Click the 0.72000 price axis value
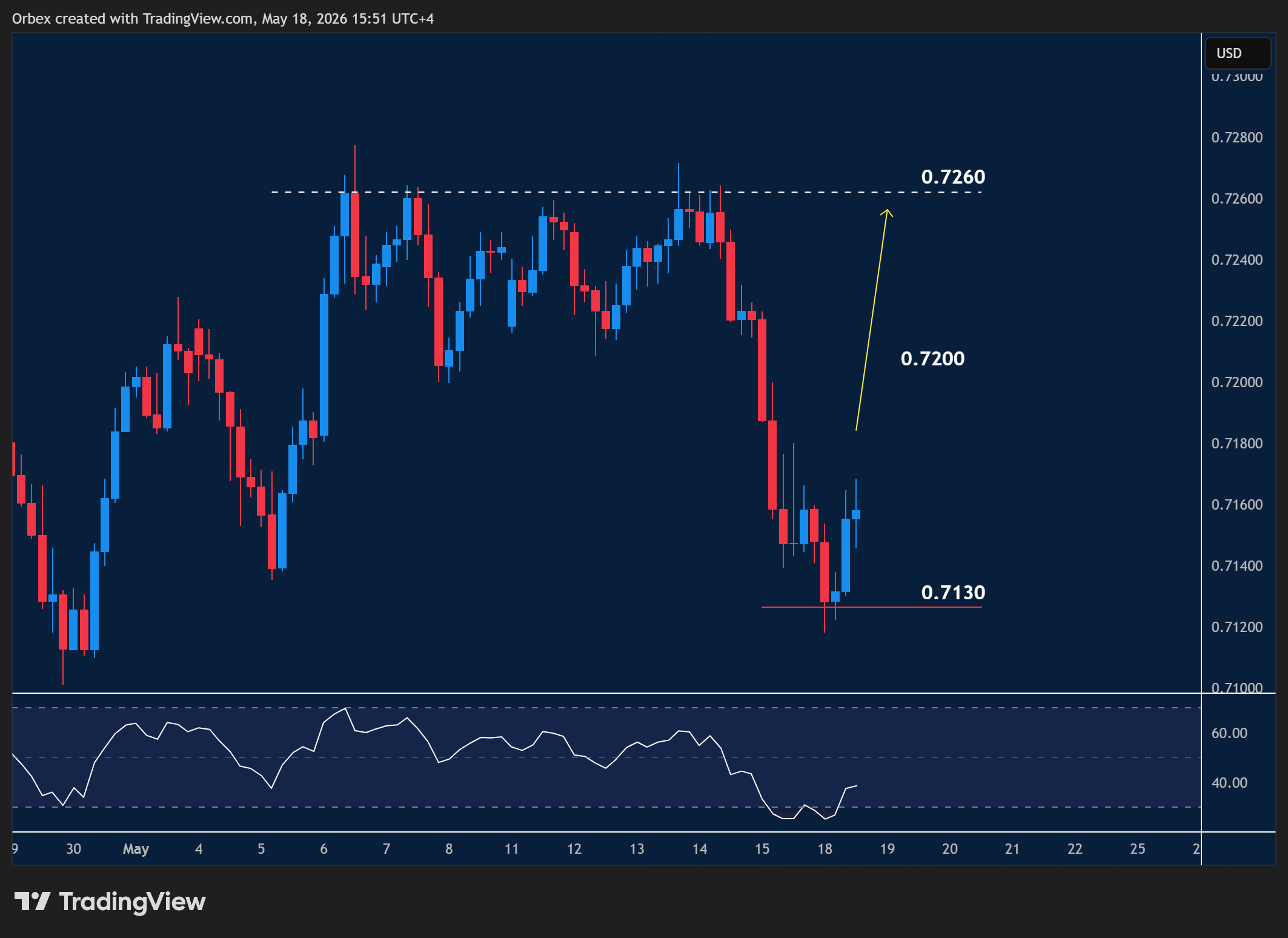 [1237, 382]
